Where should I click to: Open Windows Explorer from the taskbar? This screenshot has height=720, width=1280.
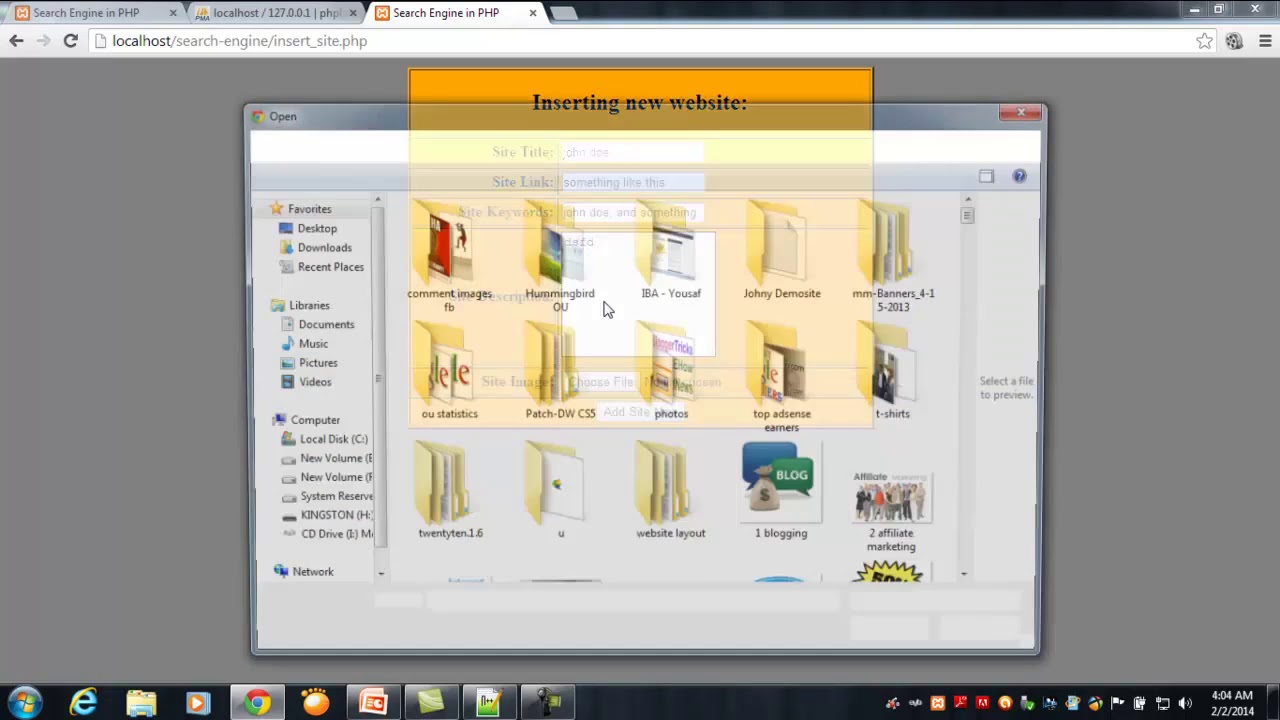[141, 703]
